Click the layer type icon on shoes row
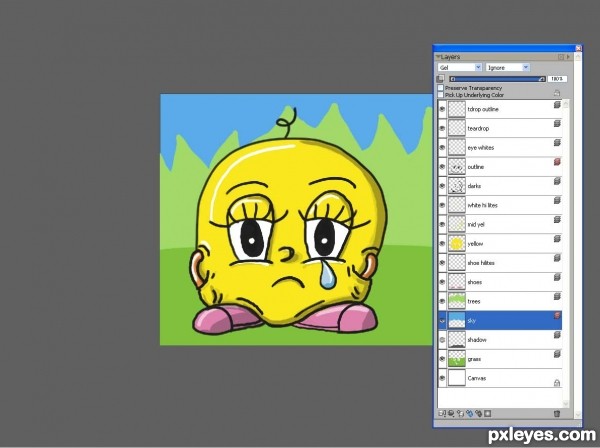Viewport: 600px width, 448px height. [557, 277]
